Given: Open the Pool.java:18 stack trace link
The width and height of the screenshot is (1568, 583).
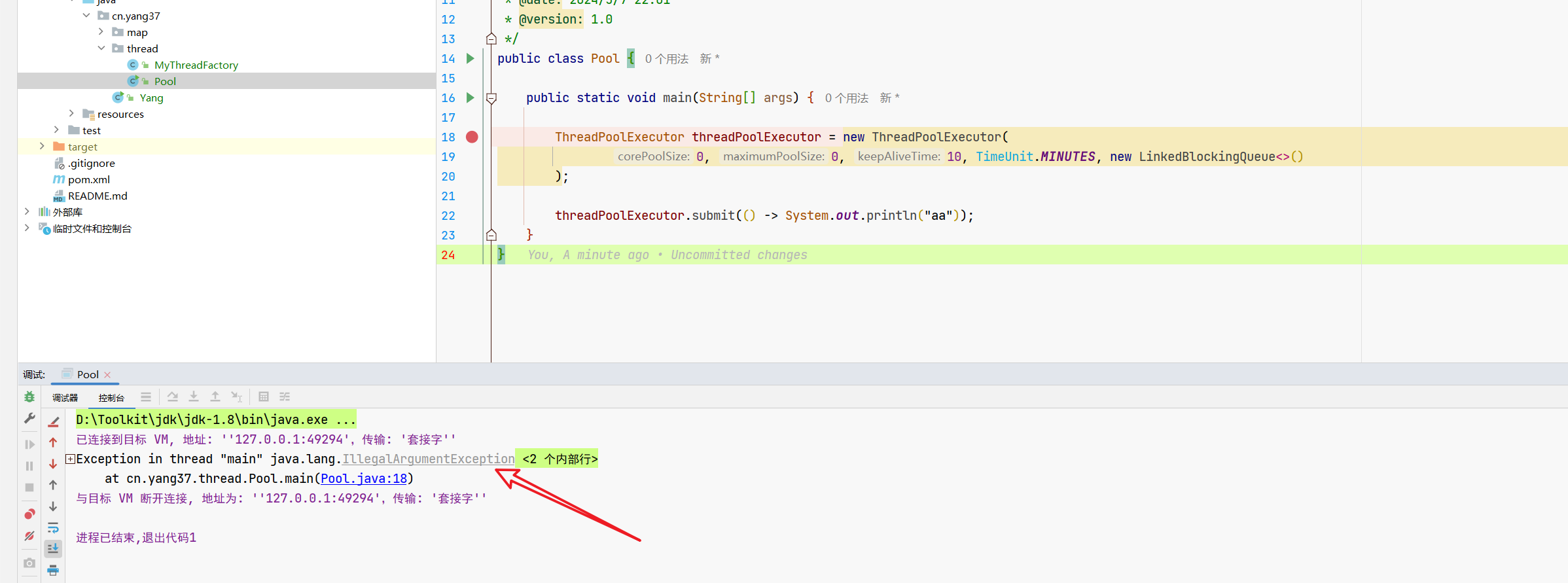Looking at the screenshot, I should [x=364, y=478].
